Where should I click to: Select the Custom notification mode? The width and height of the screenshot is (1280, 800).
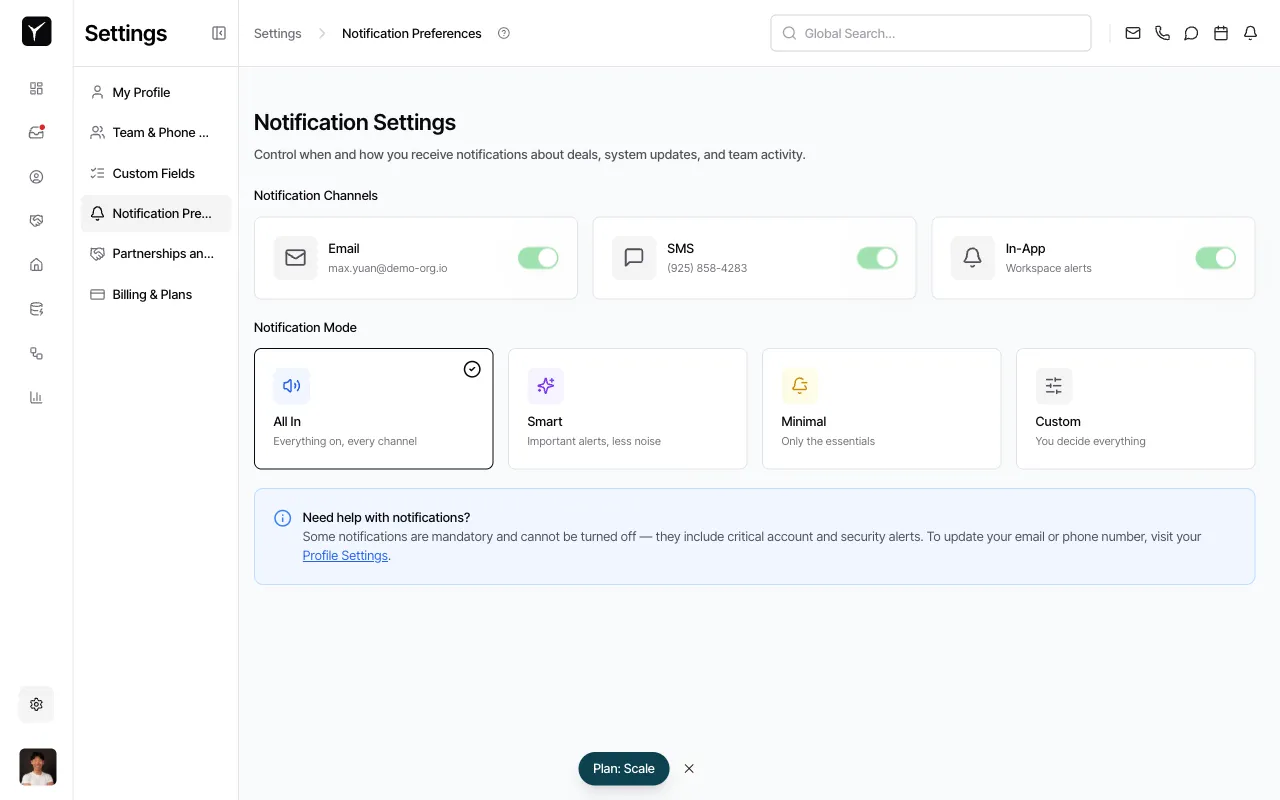(x=1135, y=408)
